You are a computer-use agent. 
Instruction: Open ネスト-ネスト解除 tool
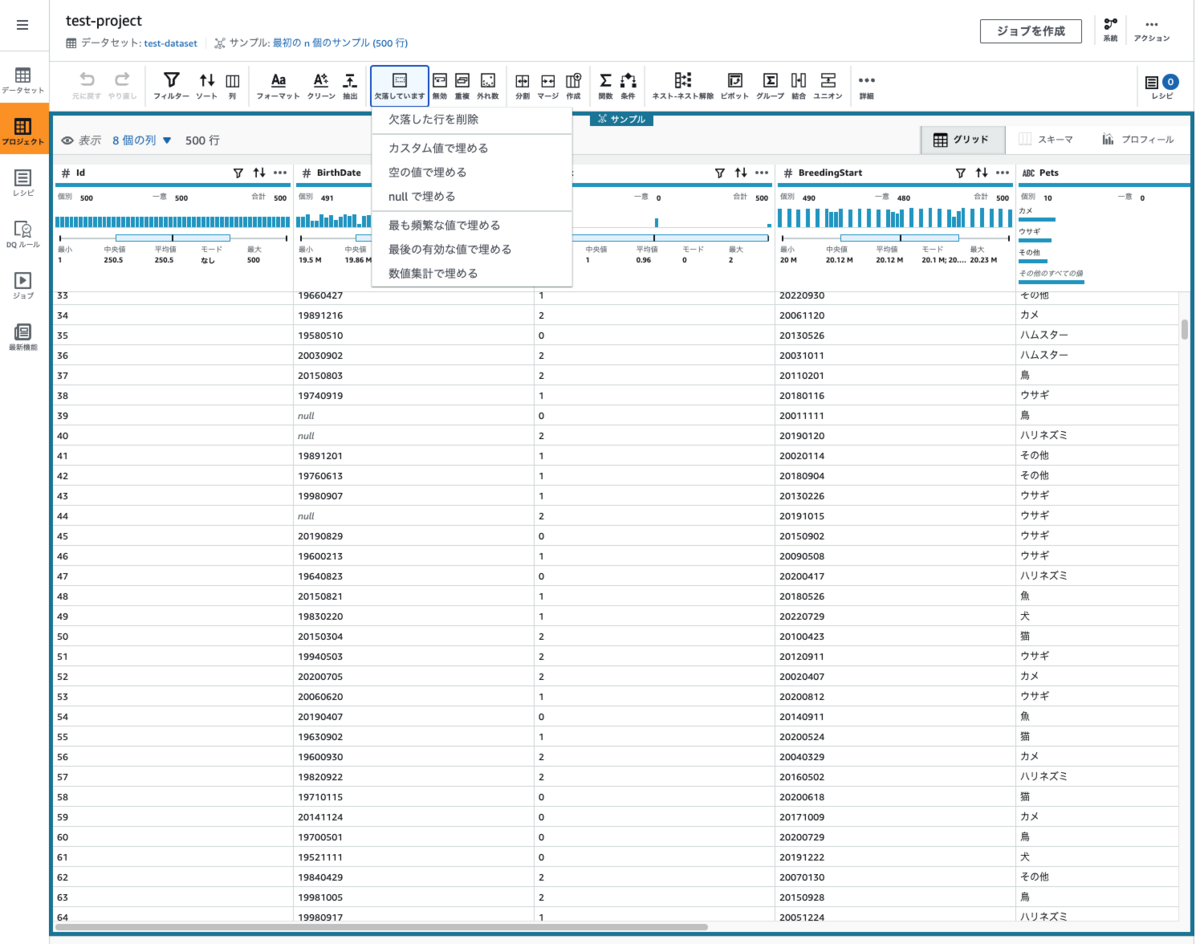click(683, 86)
